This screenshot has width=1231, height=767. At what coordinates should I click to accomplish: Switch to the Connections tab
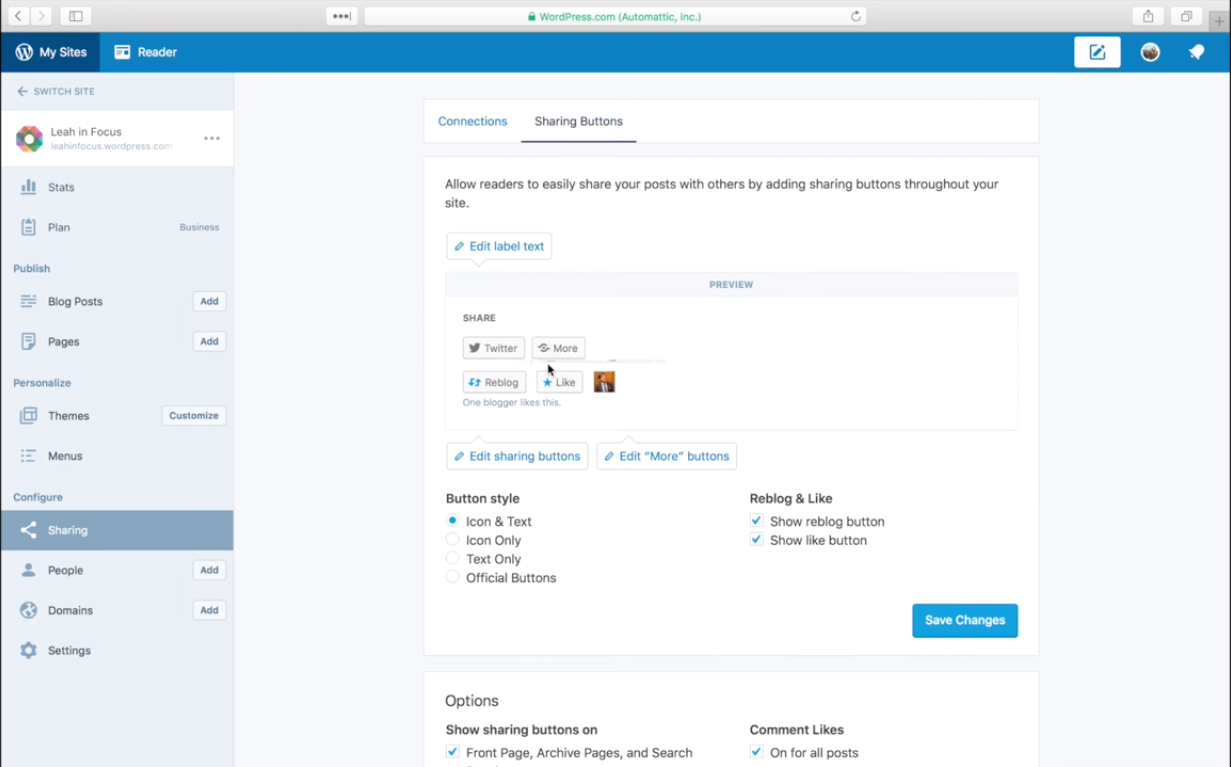point(472,121)
